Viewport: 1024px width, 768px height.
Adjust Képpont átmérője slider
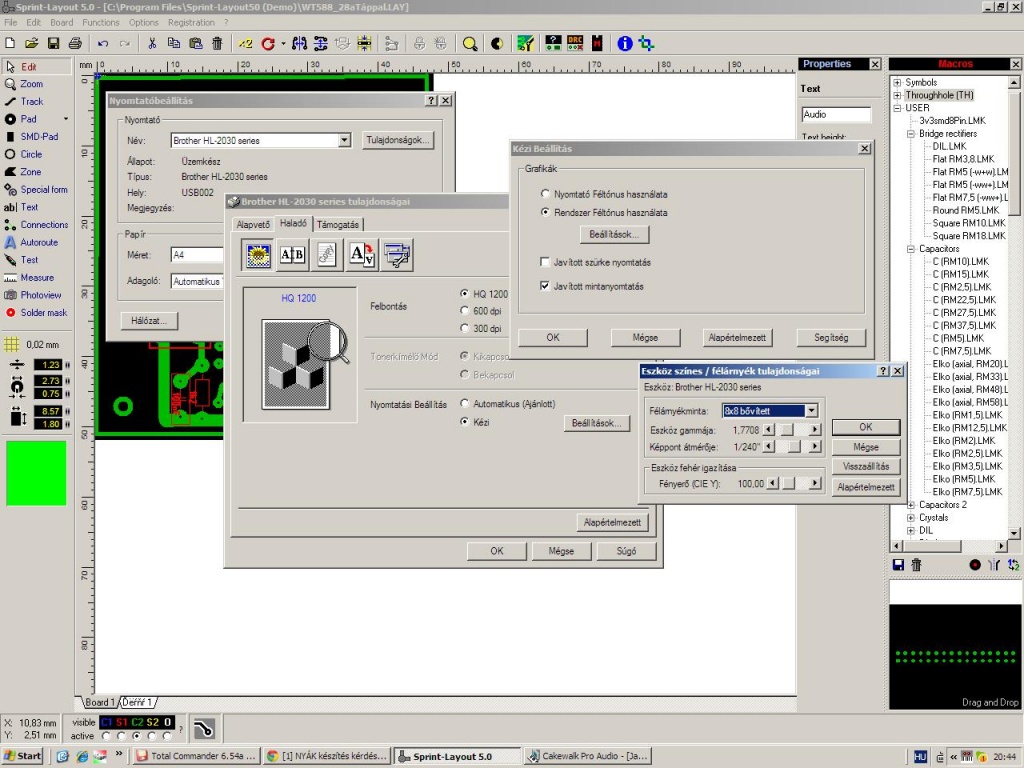(792, 447)
